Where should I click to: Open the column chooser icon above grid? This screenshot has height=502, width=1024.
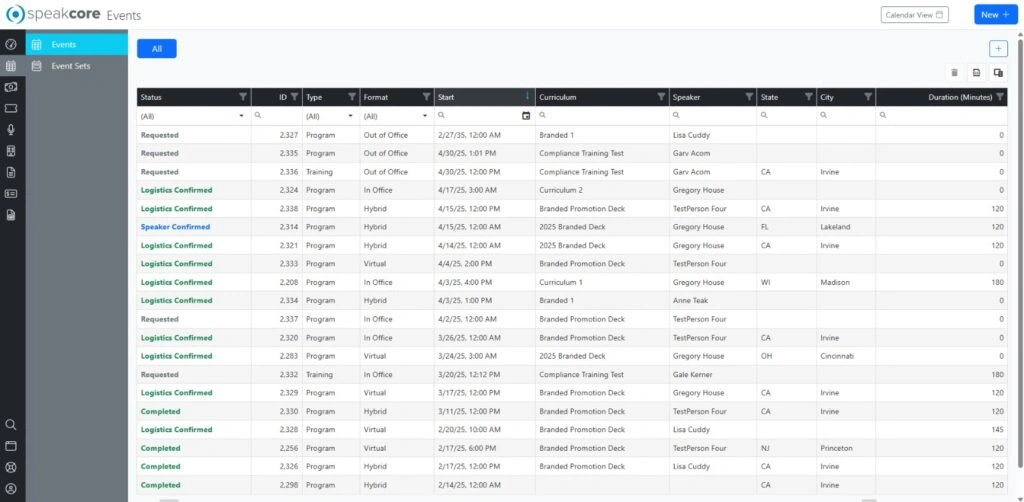point(997,73)
